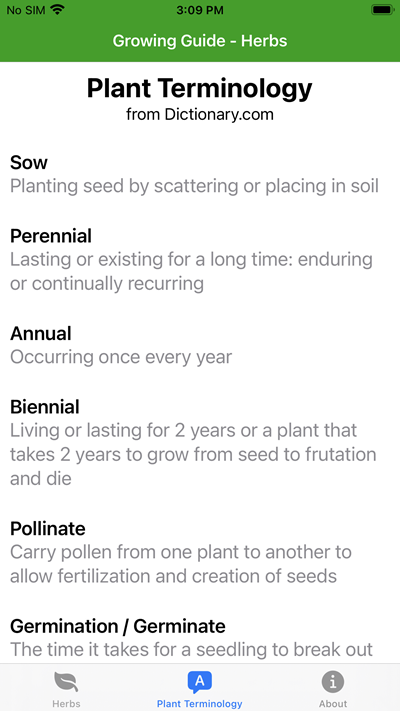
Task: Switch to the Herbs tab label
Action: tap(66, 704)
